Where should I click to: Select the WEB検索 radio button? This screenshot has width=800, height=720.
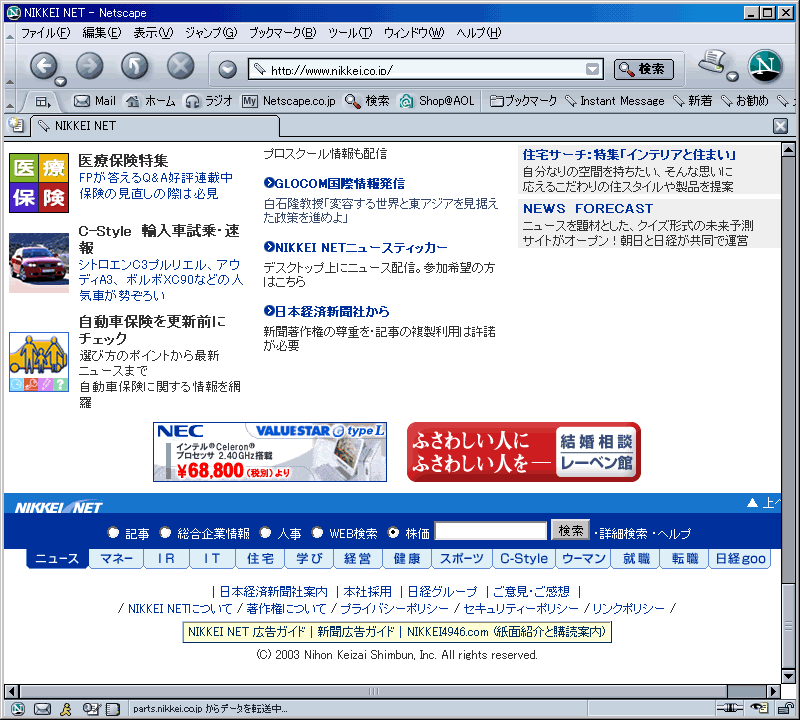pos(317,533)
